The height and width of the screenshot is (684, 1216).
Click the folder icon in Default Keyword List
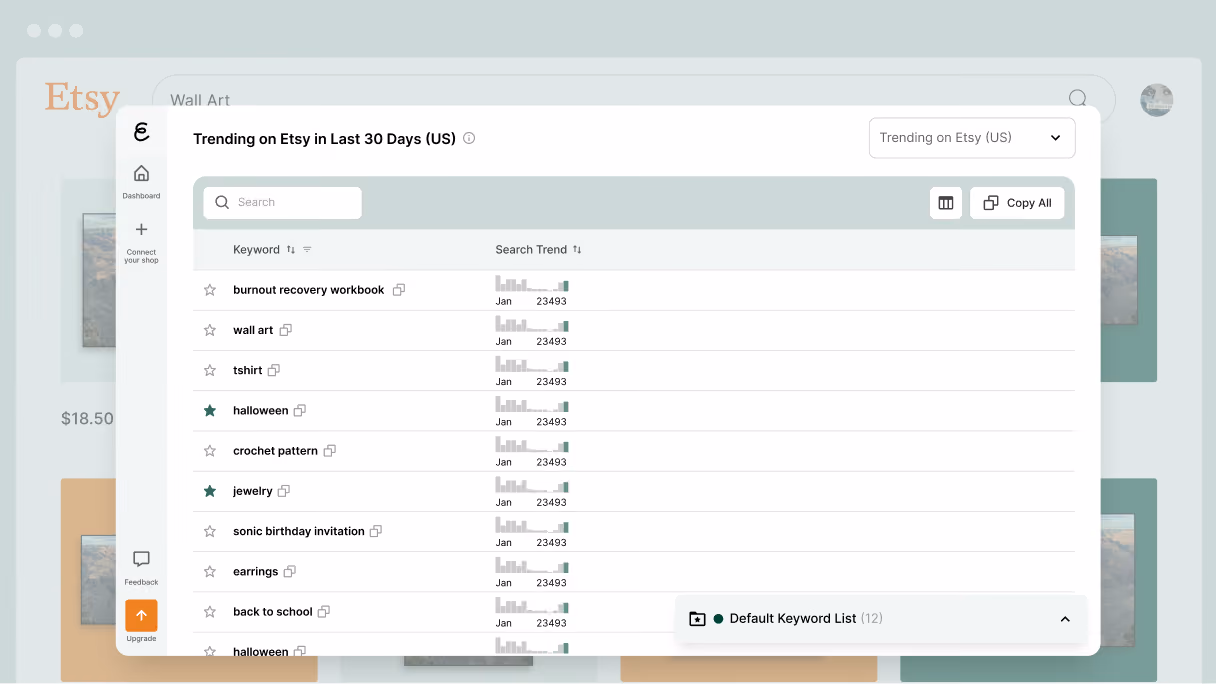click(698, 619)
